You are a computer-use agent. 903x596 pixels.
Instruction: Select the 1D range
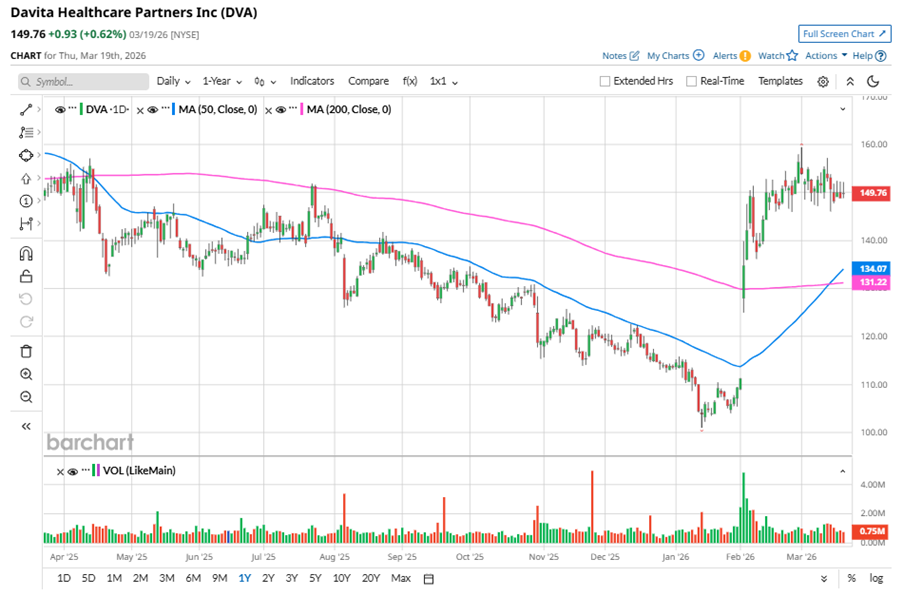click(64, 578)
